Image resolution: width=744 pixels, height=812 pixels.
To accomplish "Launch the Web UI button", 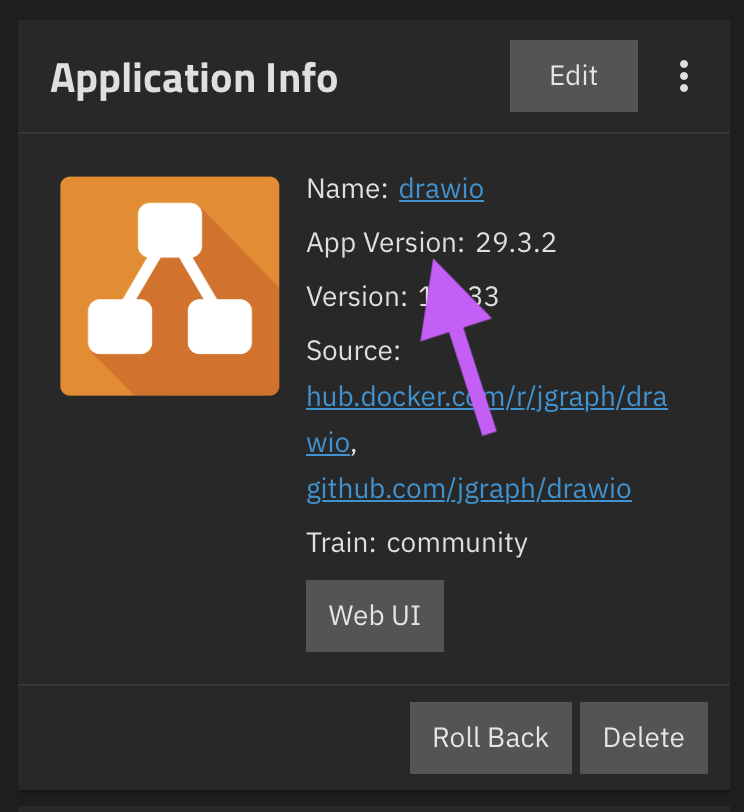I will (374, 614).
